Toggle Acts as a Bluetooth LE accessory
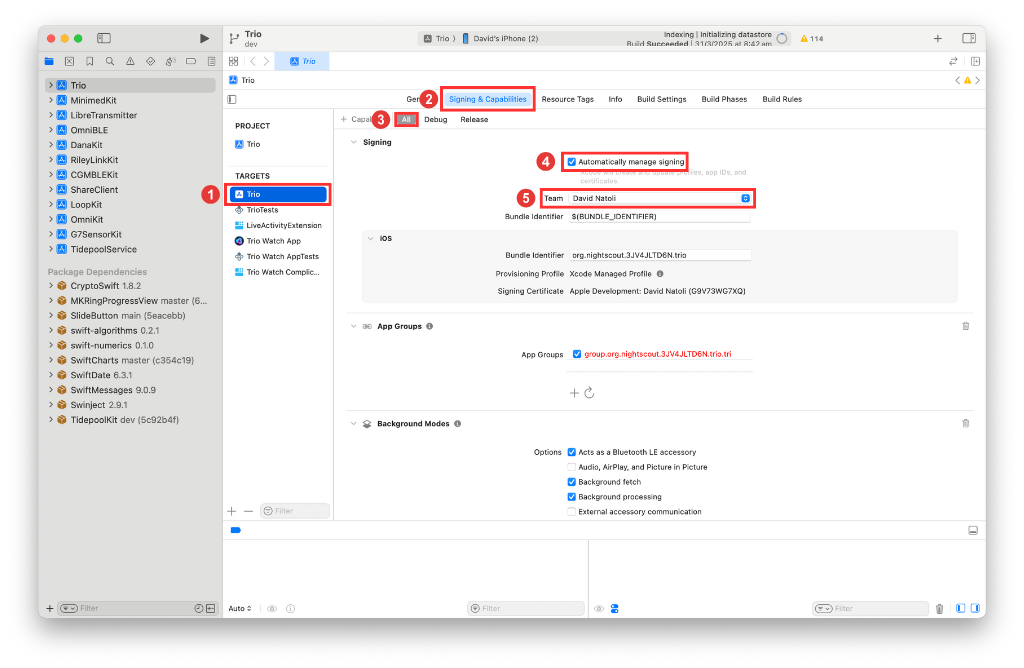 (571, 452)
